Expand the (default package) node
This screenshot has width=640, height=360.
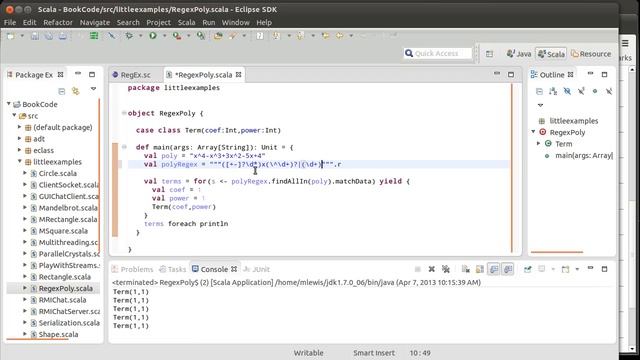coord(20,127)
